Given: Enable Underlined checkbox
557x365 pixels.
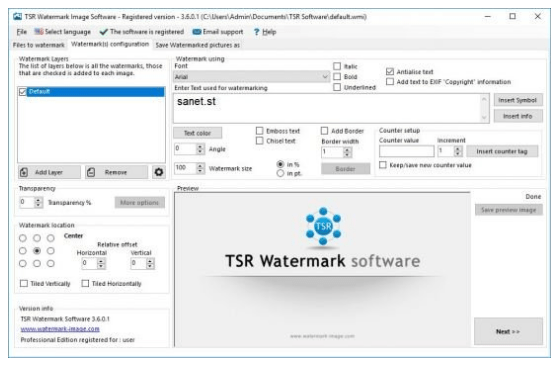Looking at the screenshot, I should (x=337, y=87).
